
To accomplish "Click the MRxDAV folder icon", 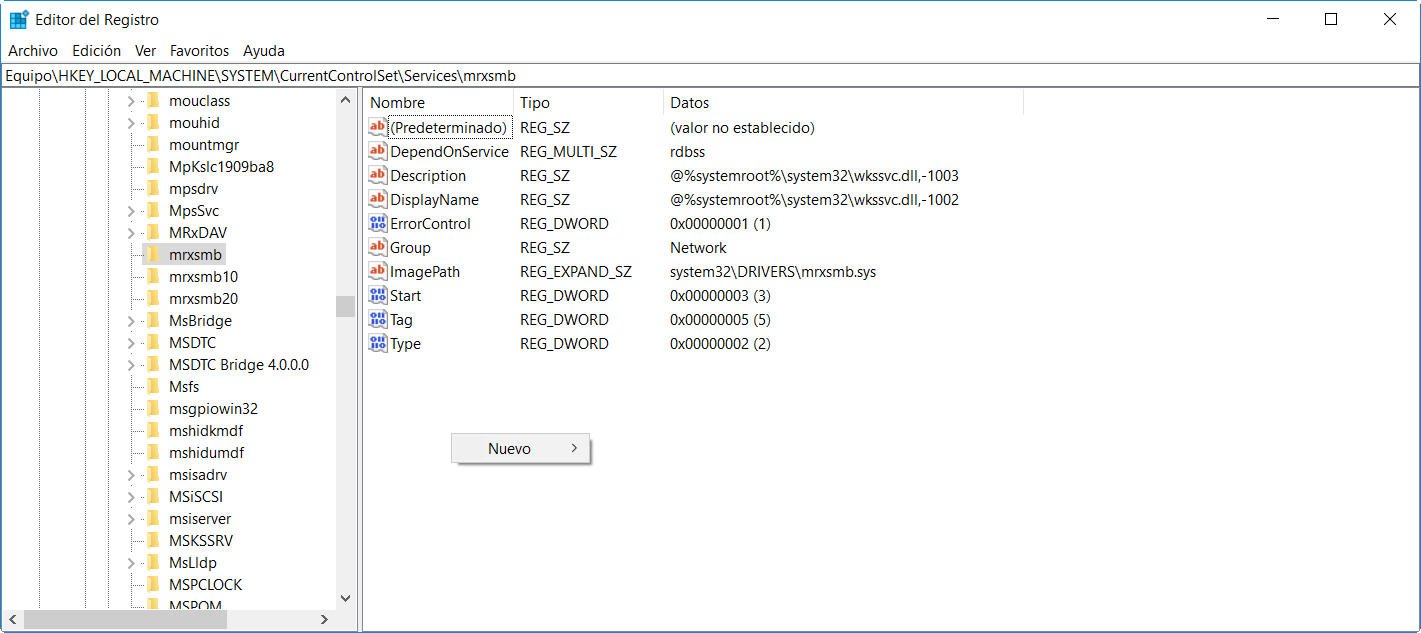I will (x=152, y=233).
